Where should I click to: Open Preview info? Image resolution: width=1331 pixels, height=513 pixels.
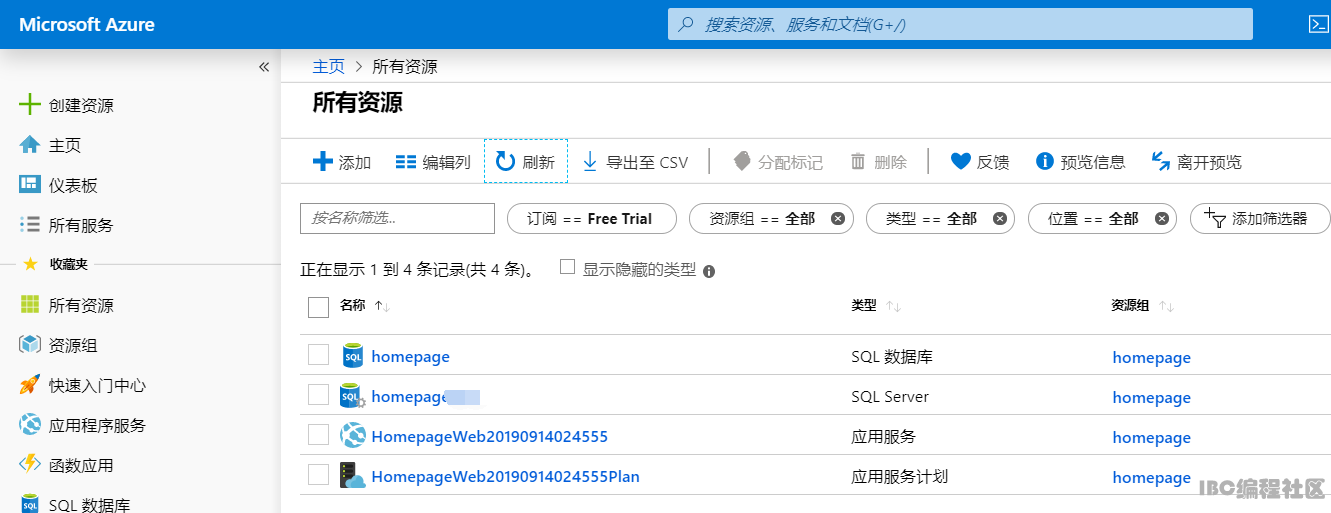coord(1080,162)
